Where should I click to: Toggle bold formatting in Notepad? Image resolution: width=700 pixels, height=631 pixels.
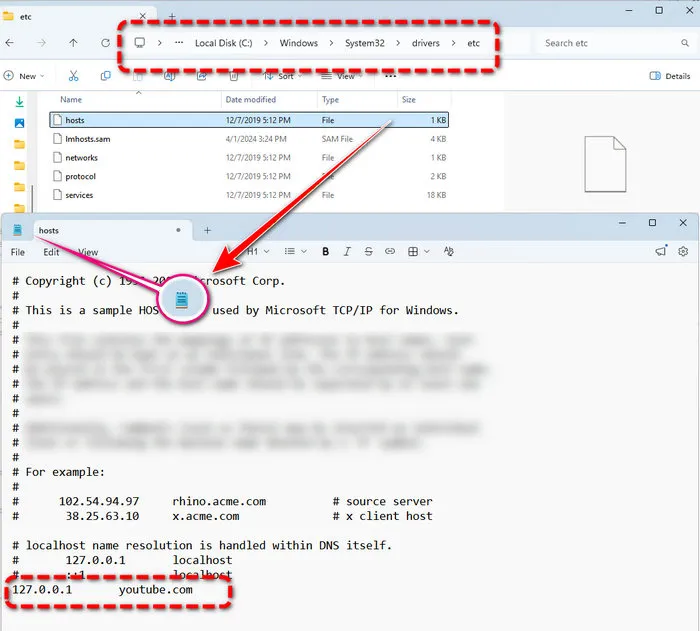325,252
